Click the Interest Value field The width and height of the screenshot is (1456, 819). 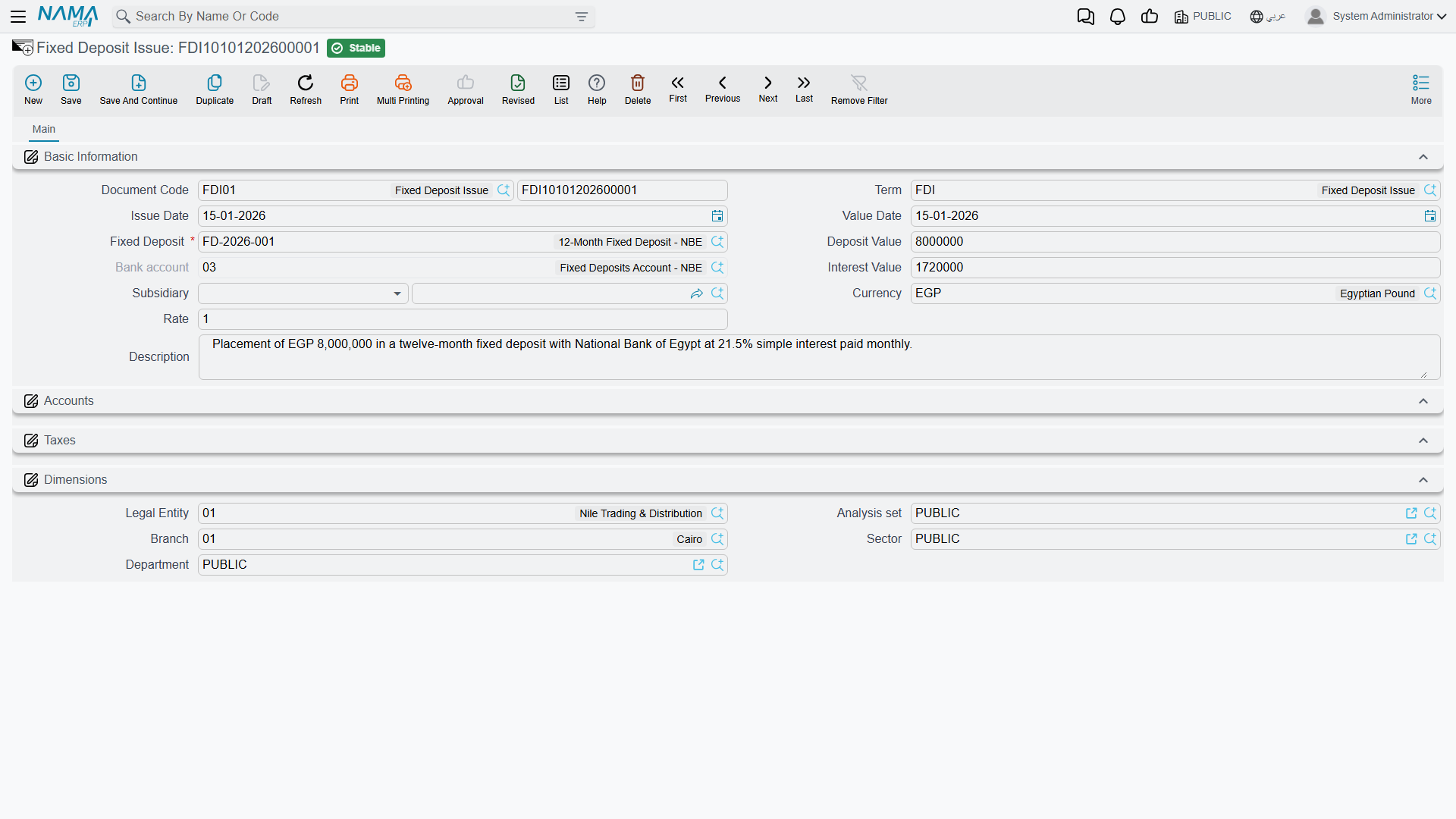tap(1175, 268)
